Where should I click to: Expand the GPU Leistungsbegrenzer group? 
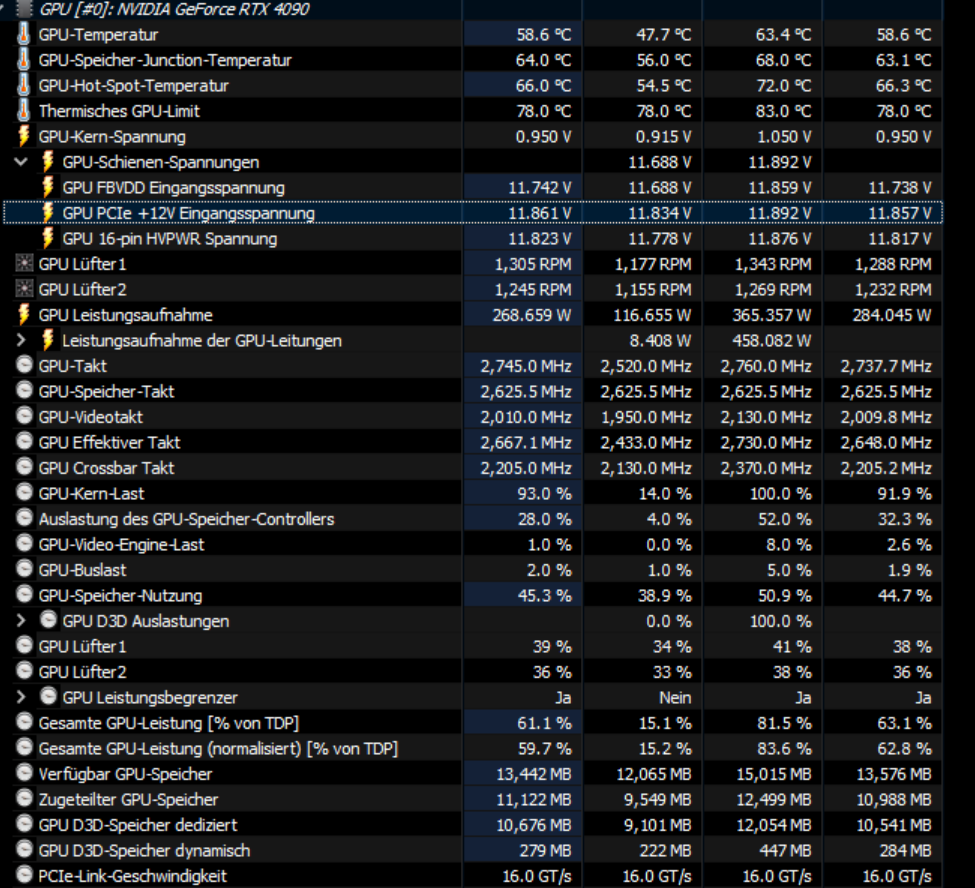(x=21, y=697)
